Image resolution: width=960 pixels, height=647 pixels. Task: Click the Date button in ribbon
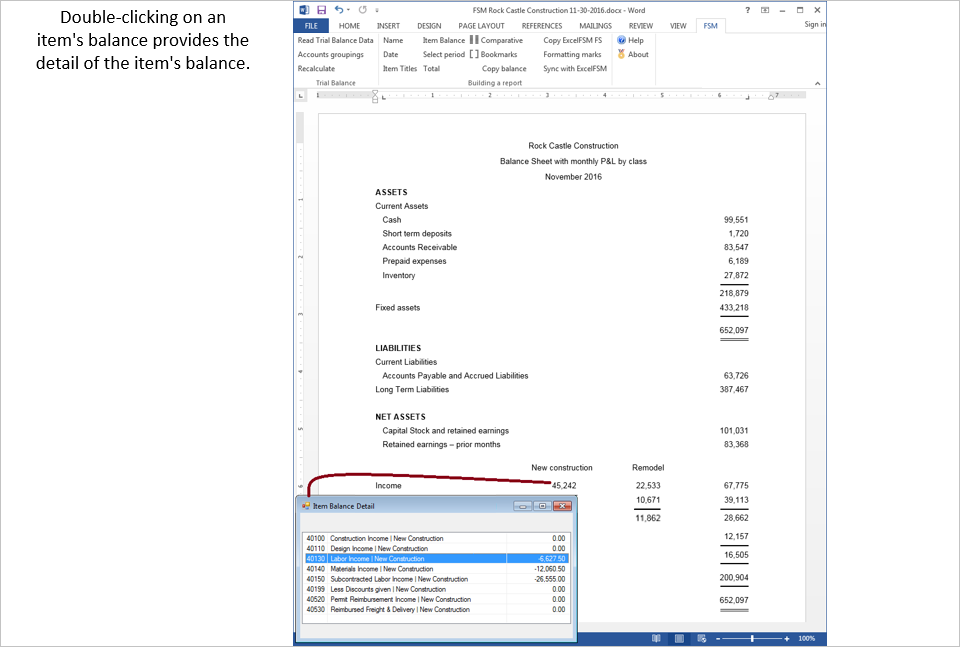tap(391, 54)
